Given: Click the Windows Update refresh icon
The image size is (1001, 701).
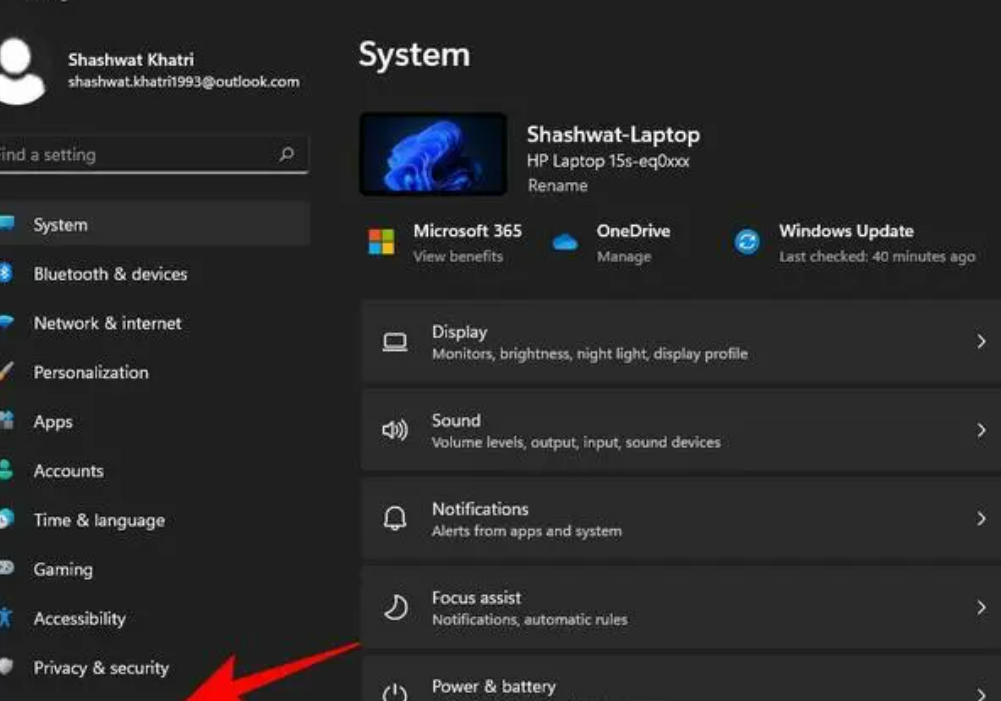Looking at the screenshot, I should coord(746,242).
